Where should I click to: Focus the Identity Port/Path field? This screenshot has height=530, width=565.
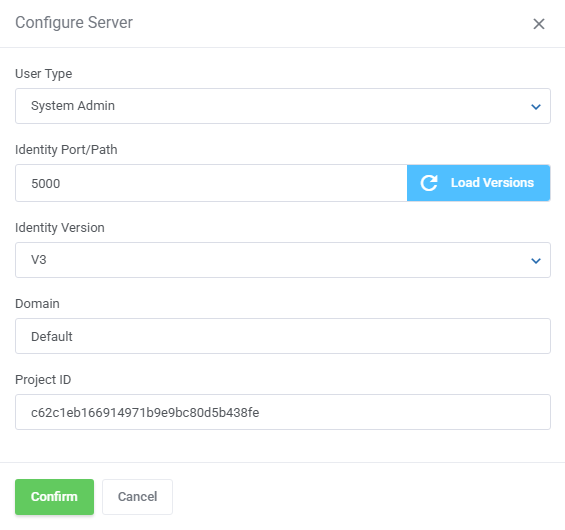[x=211, y=183]
